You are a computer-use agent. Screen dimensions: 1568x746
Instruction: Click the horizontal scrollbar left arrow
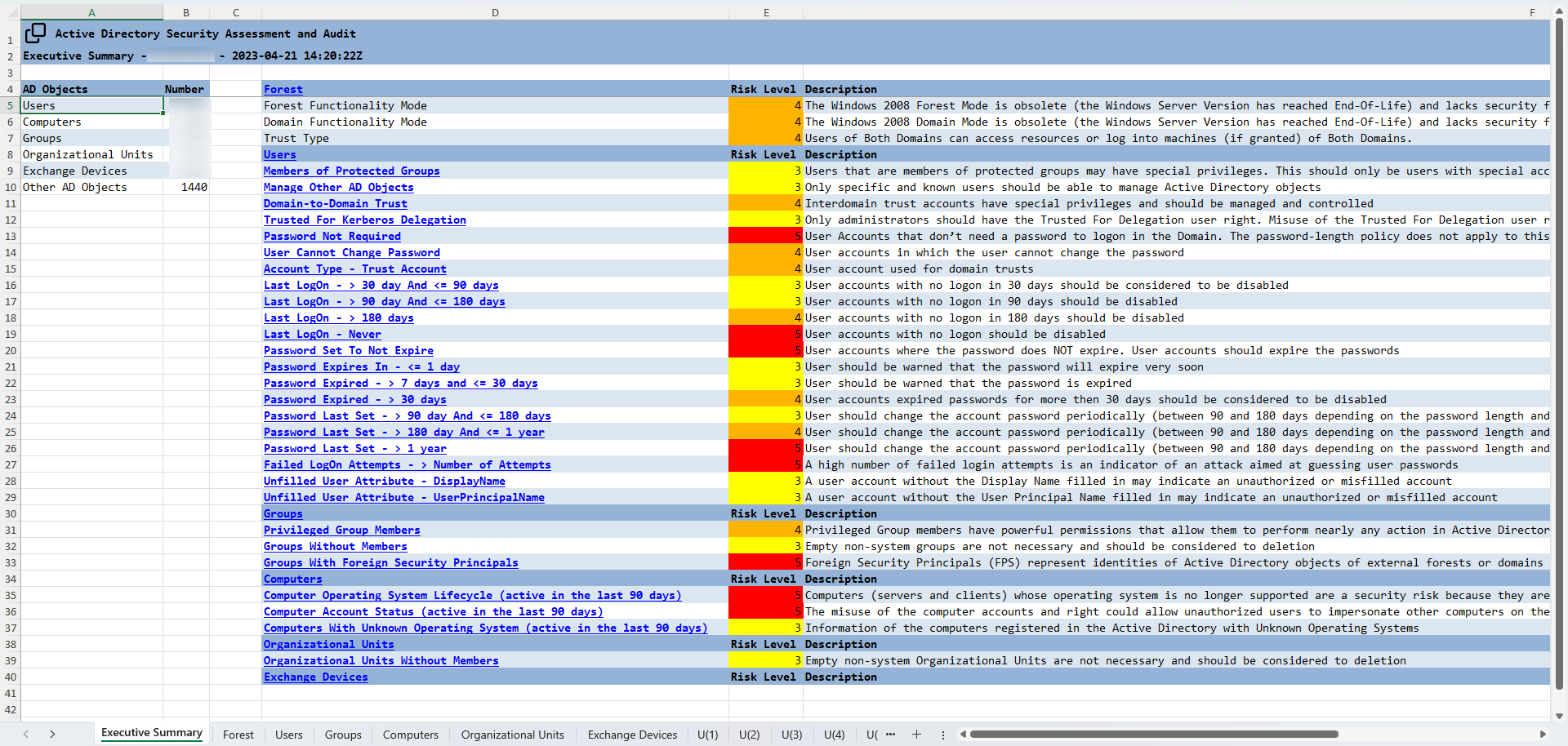[x=963, y=735]
